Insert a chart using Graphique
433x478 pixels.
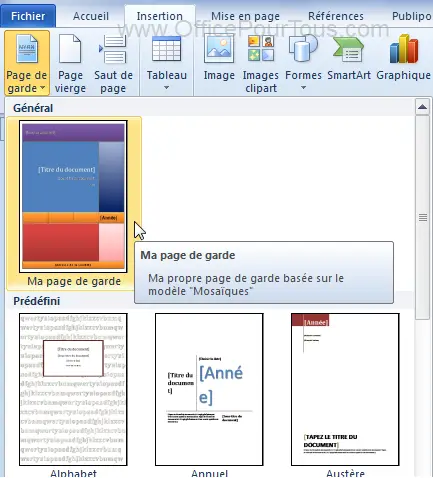403,57
